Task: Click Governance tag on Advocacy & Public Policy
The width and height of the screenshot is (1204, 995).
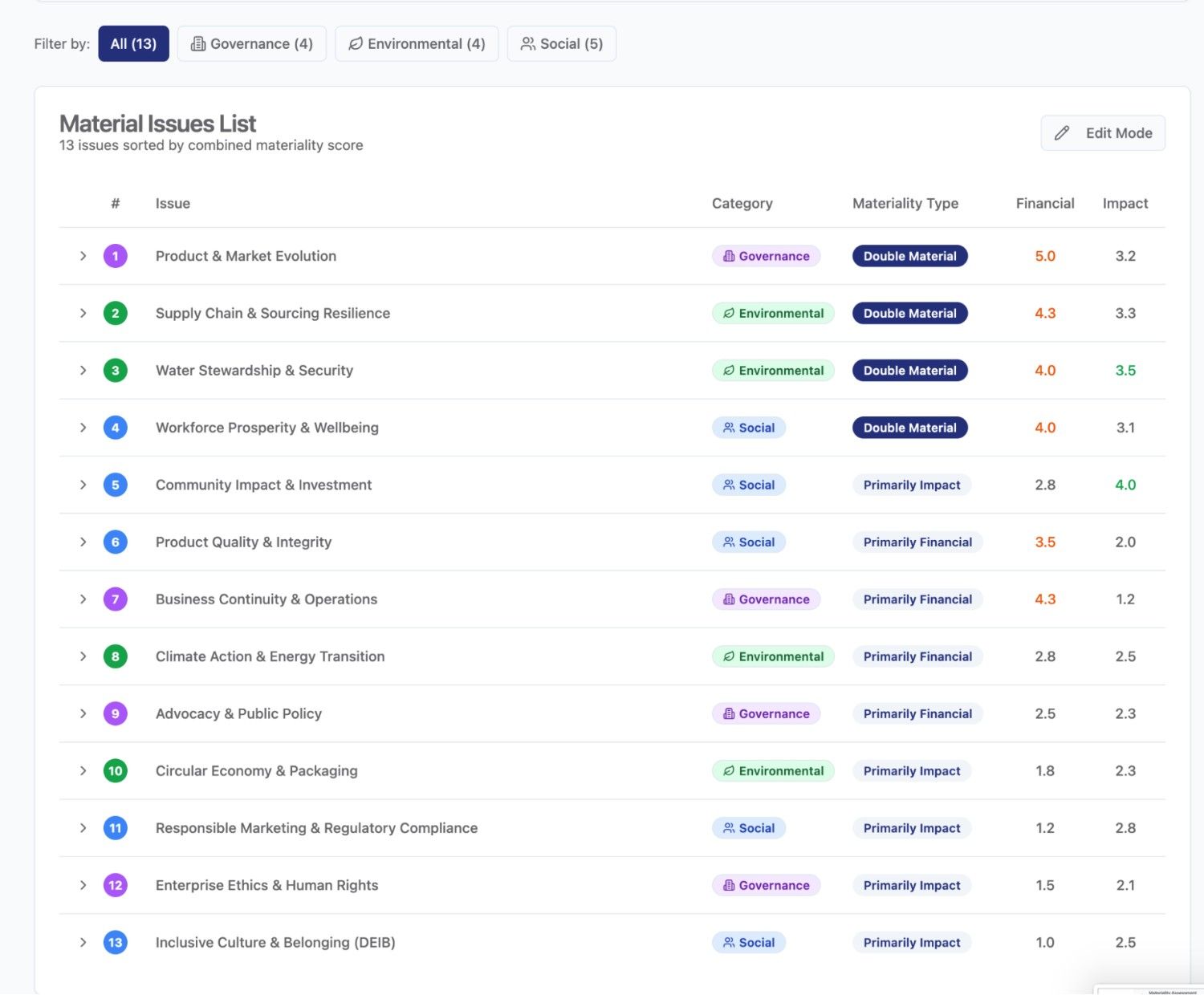Action: click(766, 713)
